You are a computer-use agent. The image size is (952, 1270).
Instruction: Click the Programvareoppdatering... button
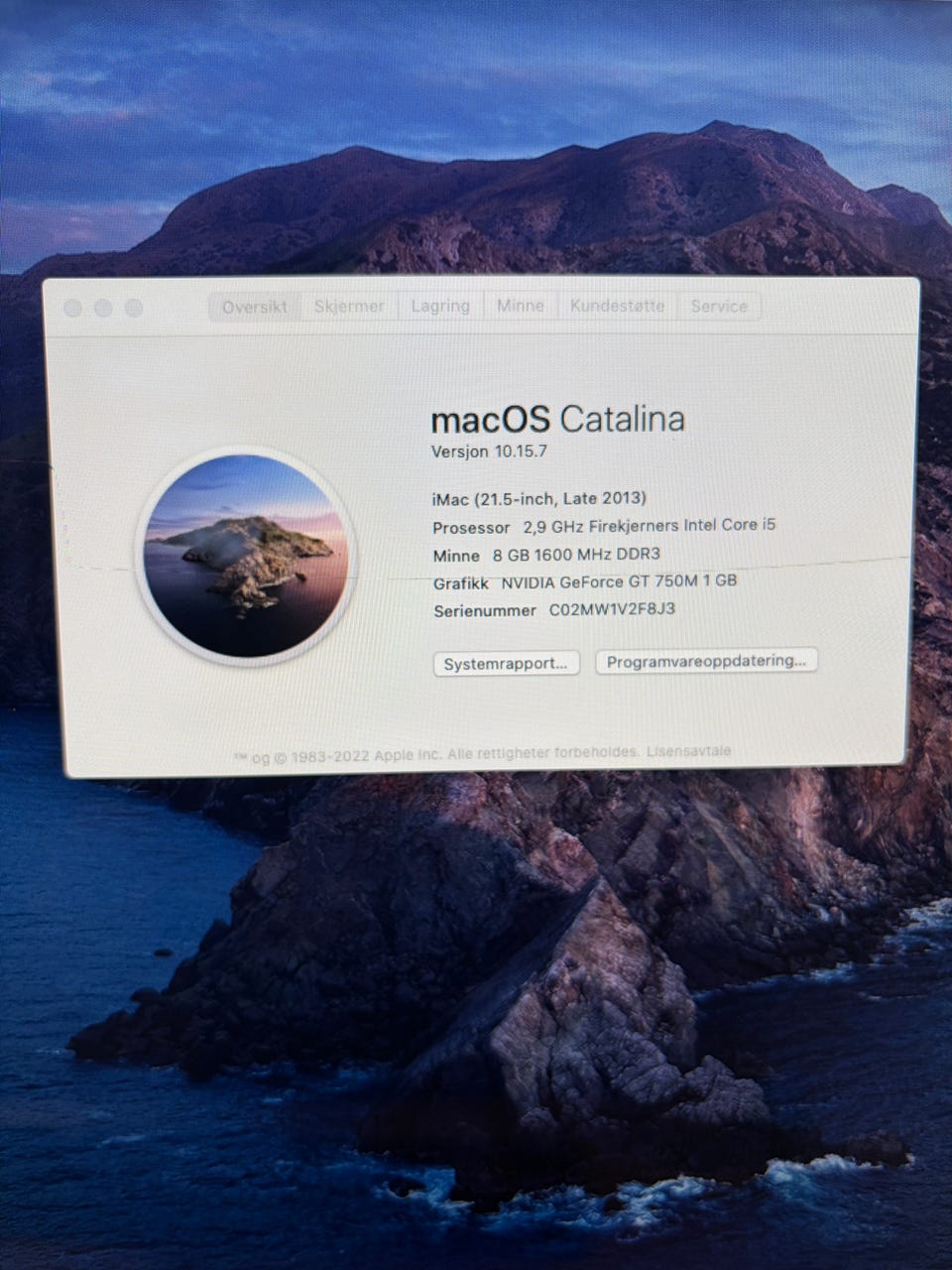tap(706, 661)
